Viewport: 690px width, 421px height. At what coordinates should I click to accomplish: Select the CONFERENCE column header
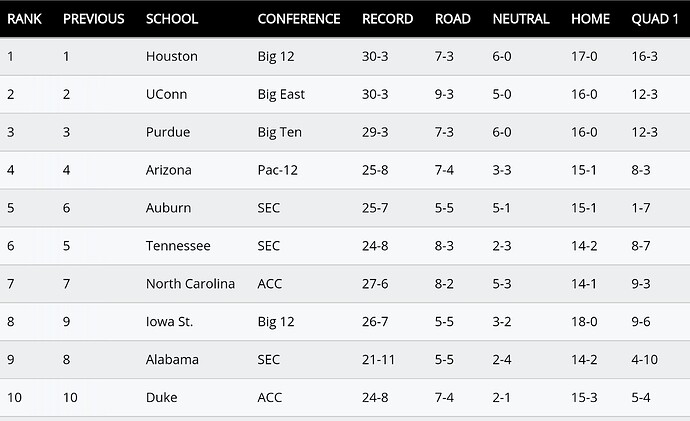pos(299,19)
